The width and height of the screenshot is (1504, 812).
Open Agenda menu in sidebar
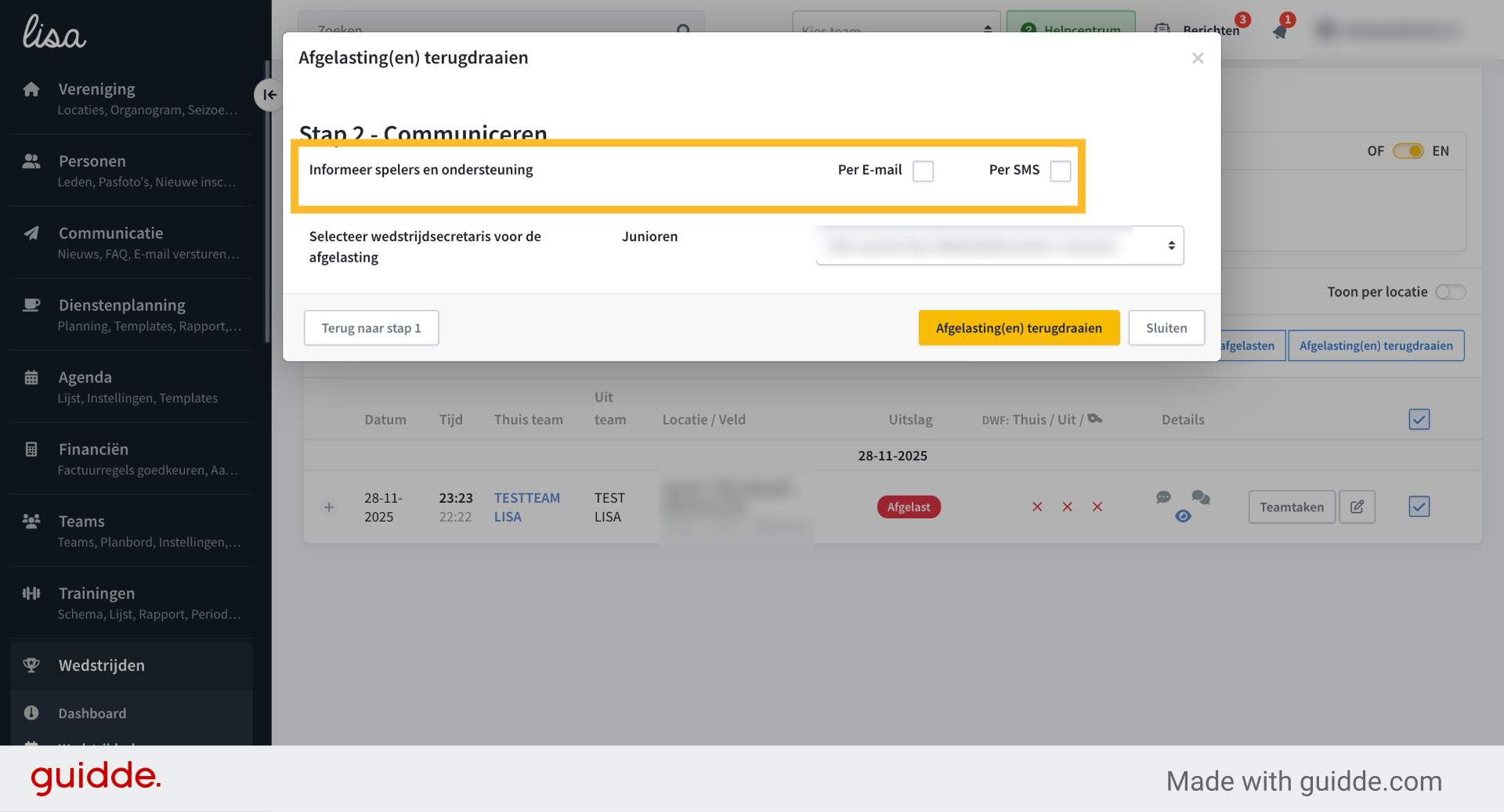coord(132,387)
